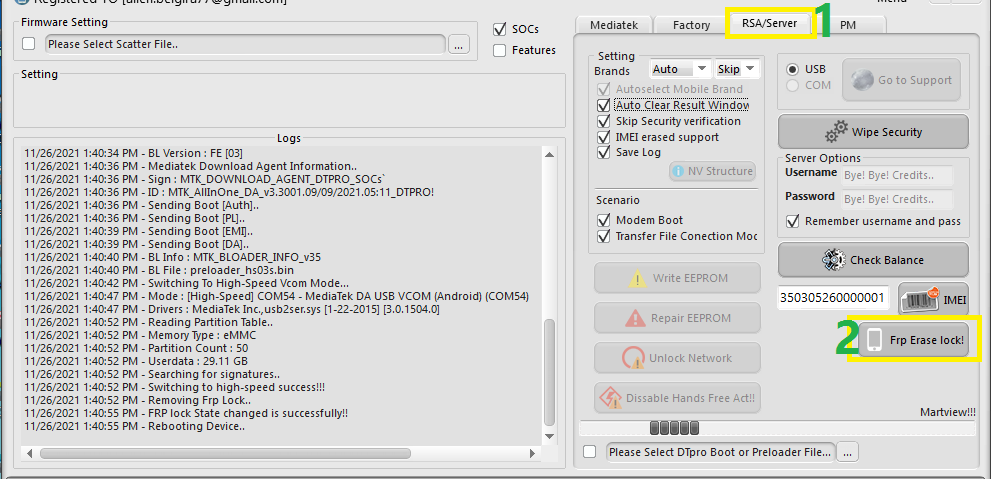Click log line 'Rebooting Device..'
This screenshot has width=991, height=479.
[x=134, y=427]
